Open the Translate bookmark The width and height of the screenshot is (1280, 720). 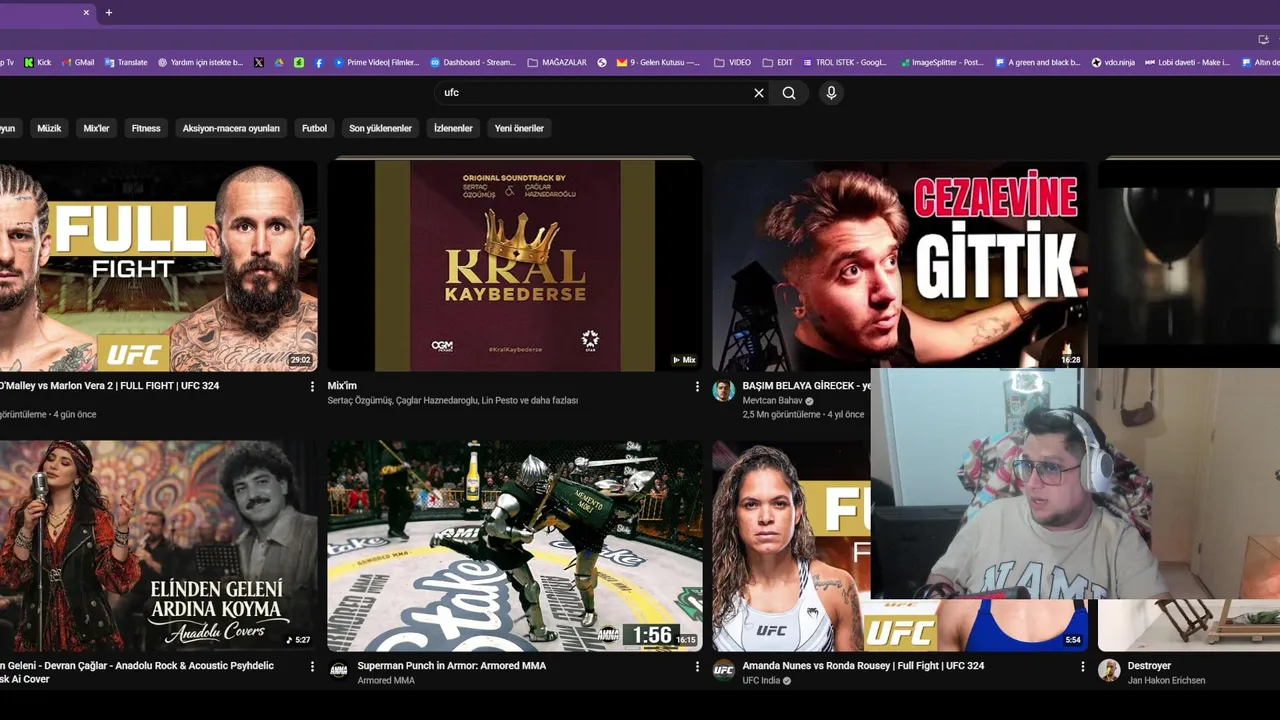126,62
